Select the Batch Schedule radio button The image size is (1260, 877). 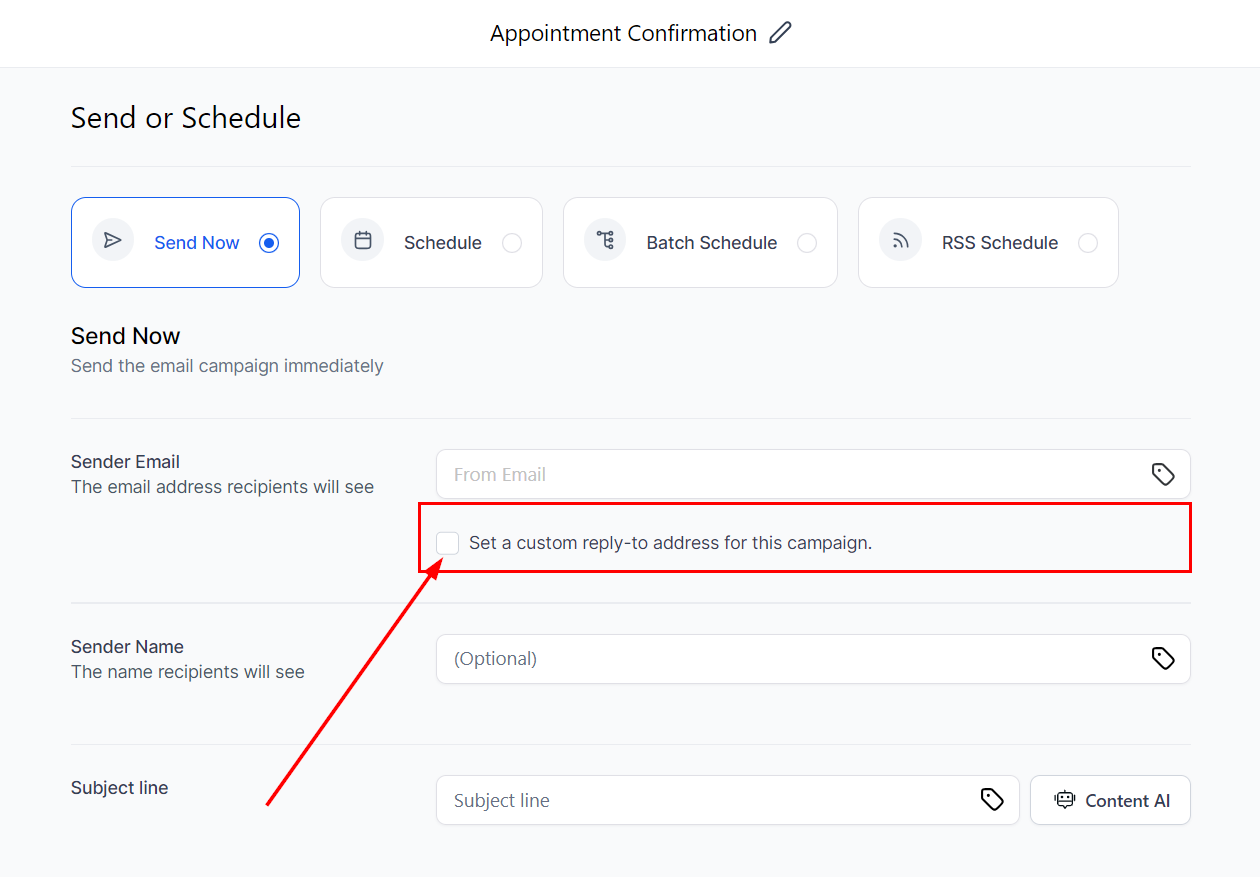[807, 243]
